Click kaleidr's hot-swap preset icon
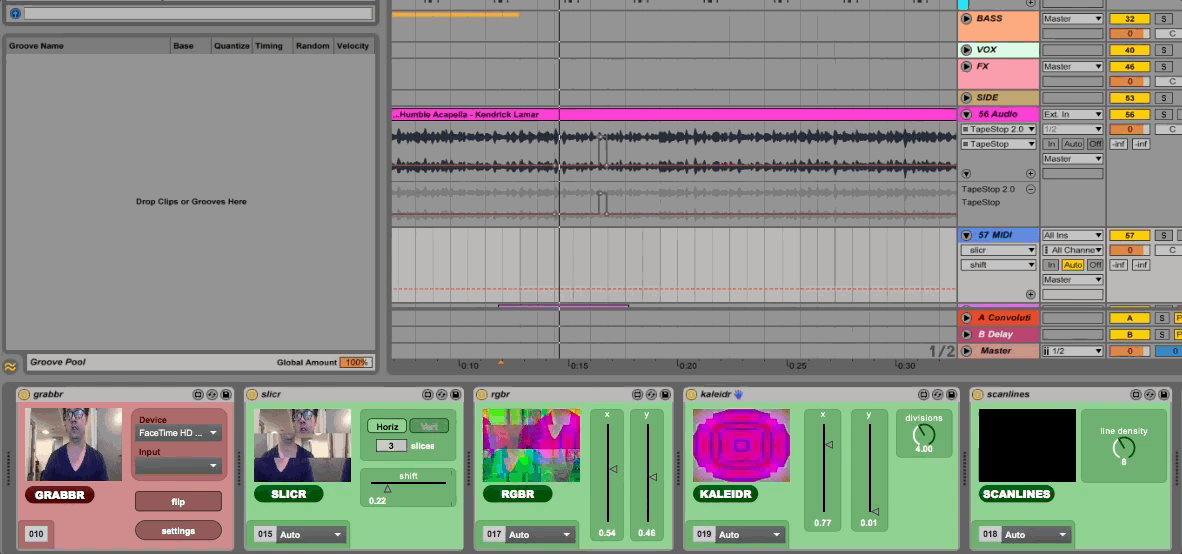This screenshot has height=554, width=1182. coord(938,394)
